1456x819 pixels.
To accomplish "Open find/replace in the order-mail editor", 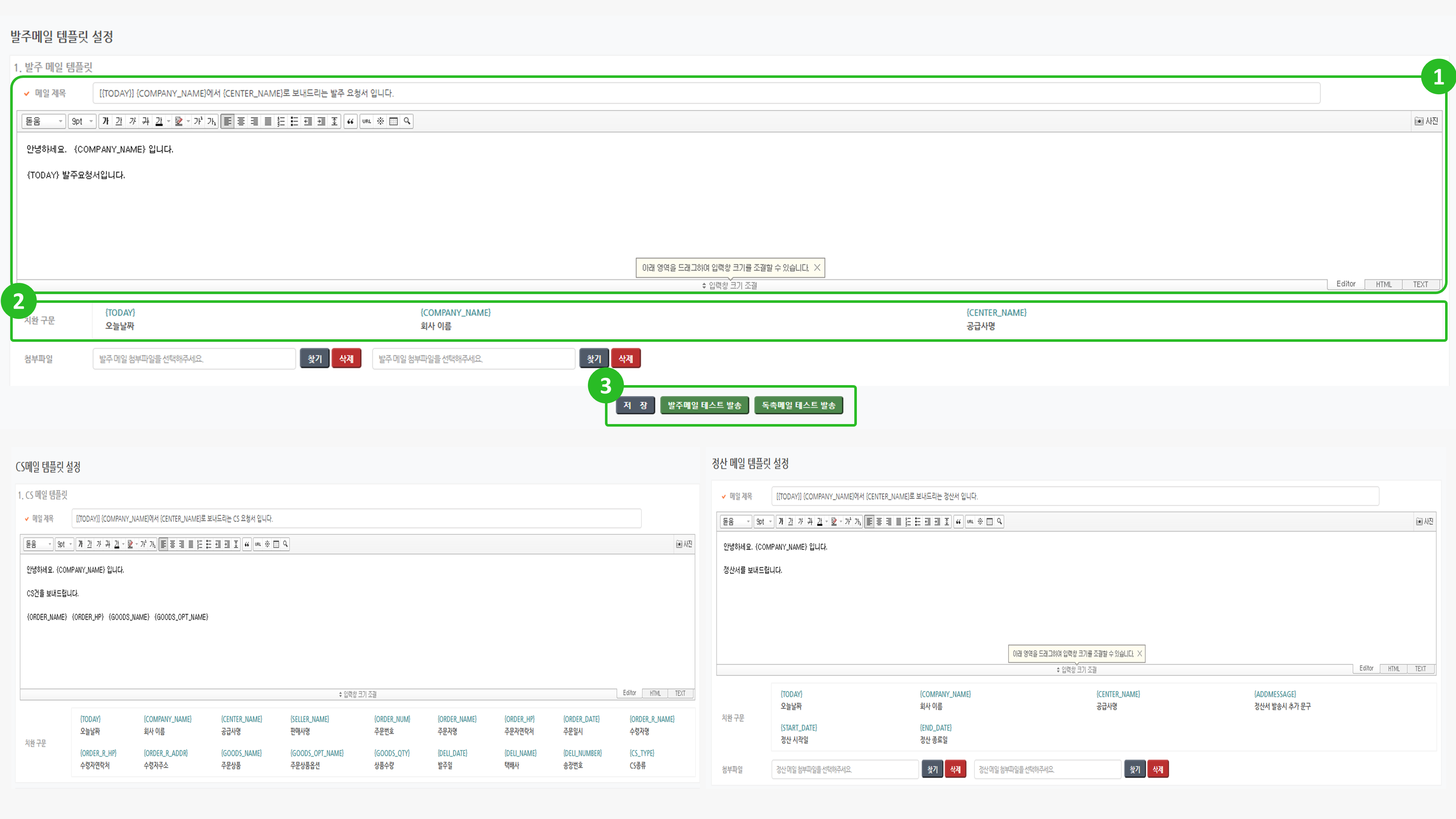I will click(x=407, y=121).
